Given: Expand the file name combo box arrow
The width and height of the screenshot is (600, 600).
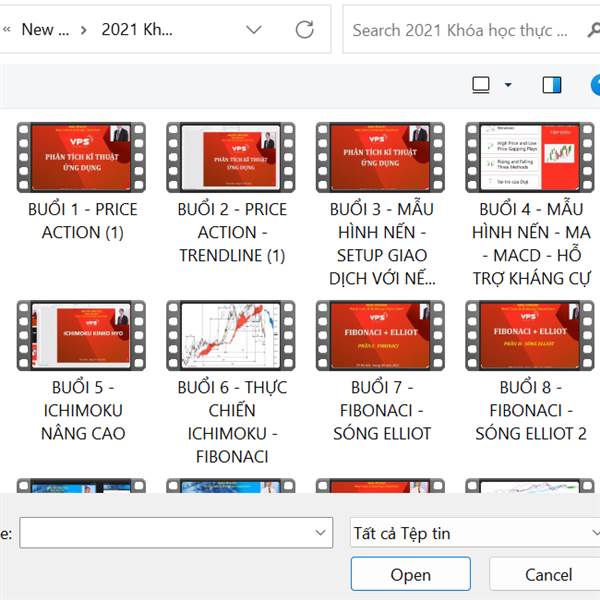Looking at the screenshot, I should tap(321, 533).
